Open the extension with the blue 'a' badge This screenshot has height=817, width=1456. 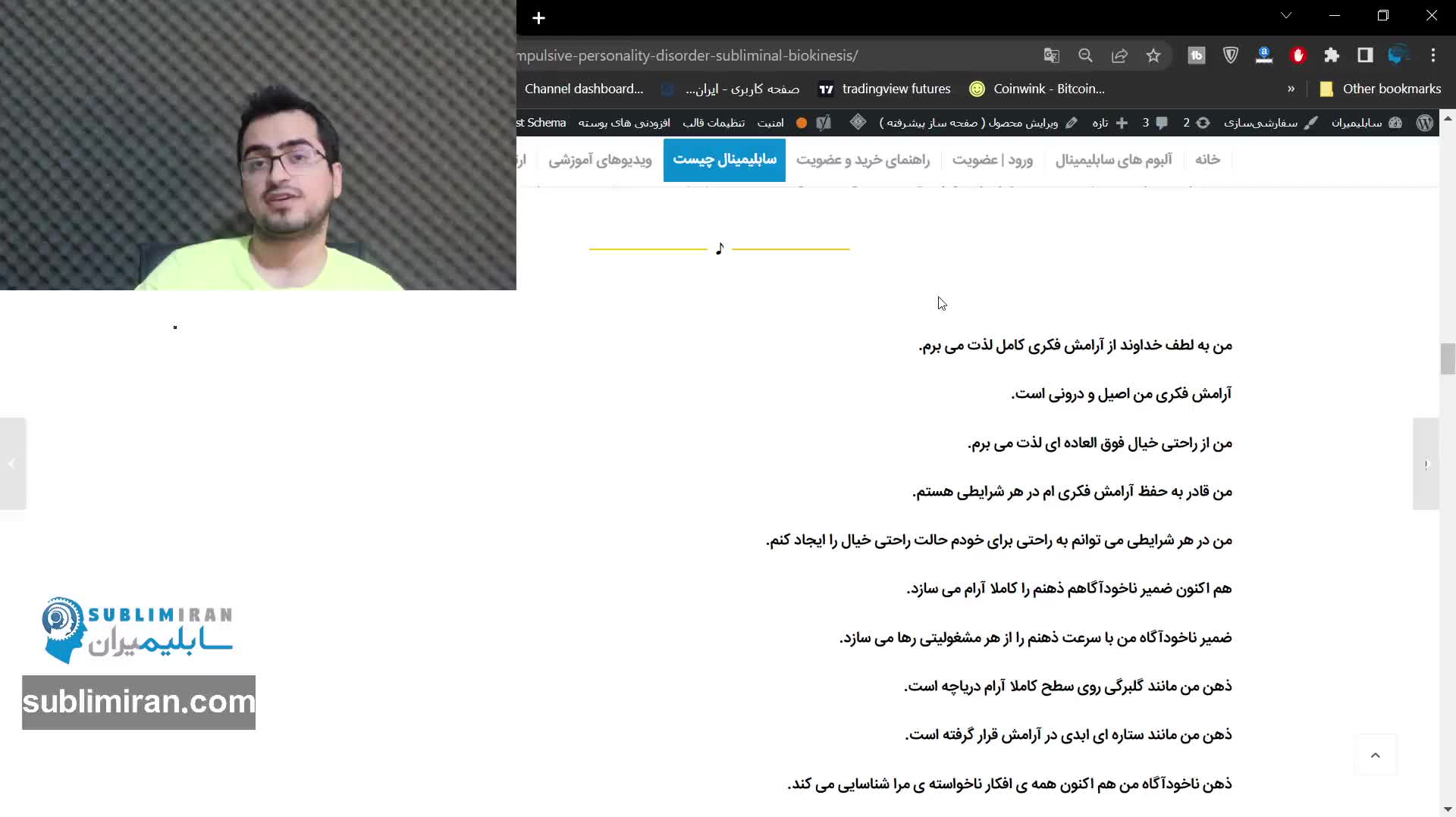pos(1264,55)
